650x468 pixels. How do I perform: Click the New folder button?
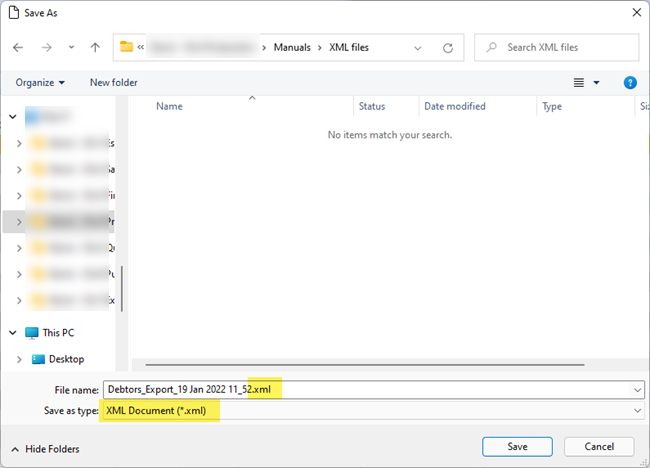click(114, 83)
